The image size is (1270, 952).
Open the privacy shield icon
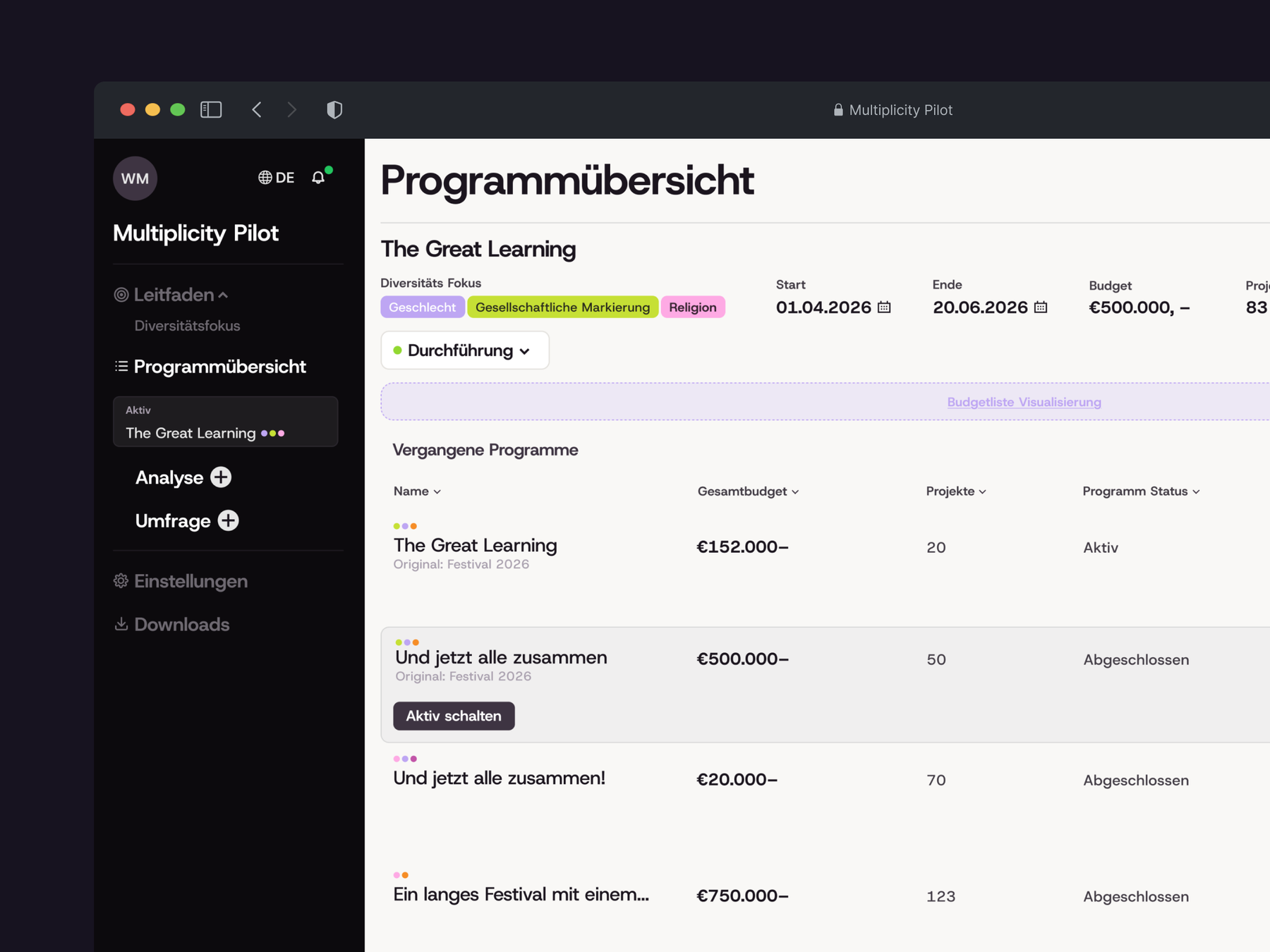[x=334, y=109]
